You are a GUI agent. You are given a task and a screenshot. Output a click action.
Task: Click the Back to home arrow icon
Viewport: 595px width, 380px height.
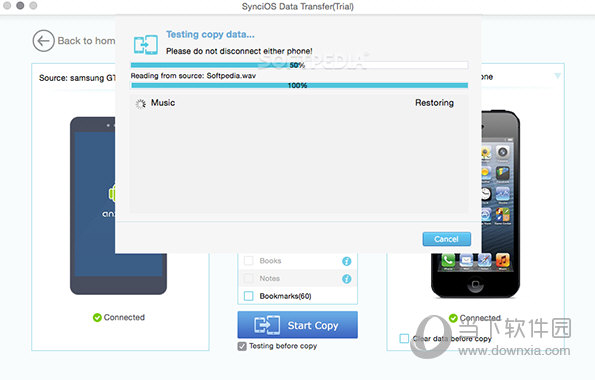tap(43, 41)
